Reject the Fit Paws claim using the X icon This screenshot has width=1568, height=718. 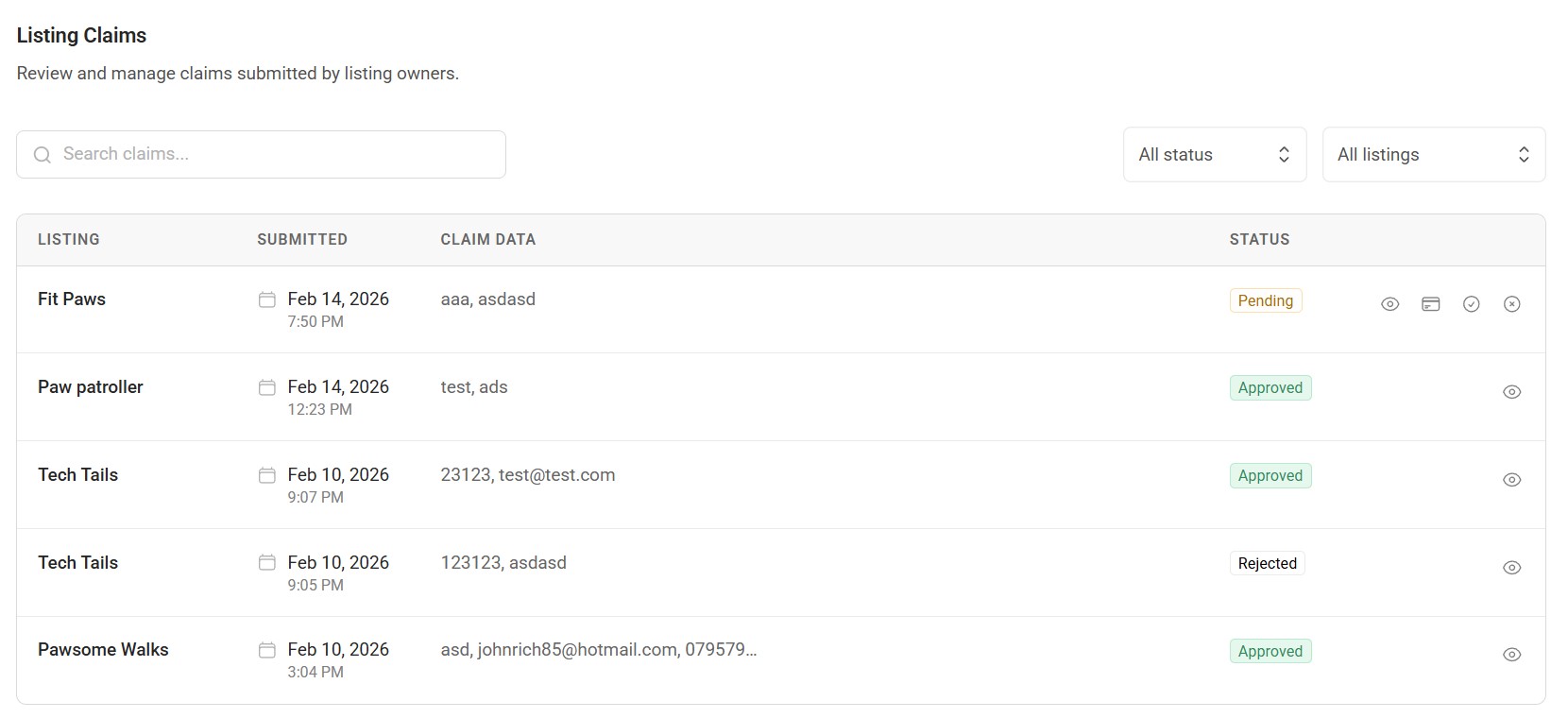[1512, 303]
